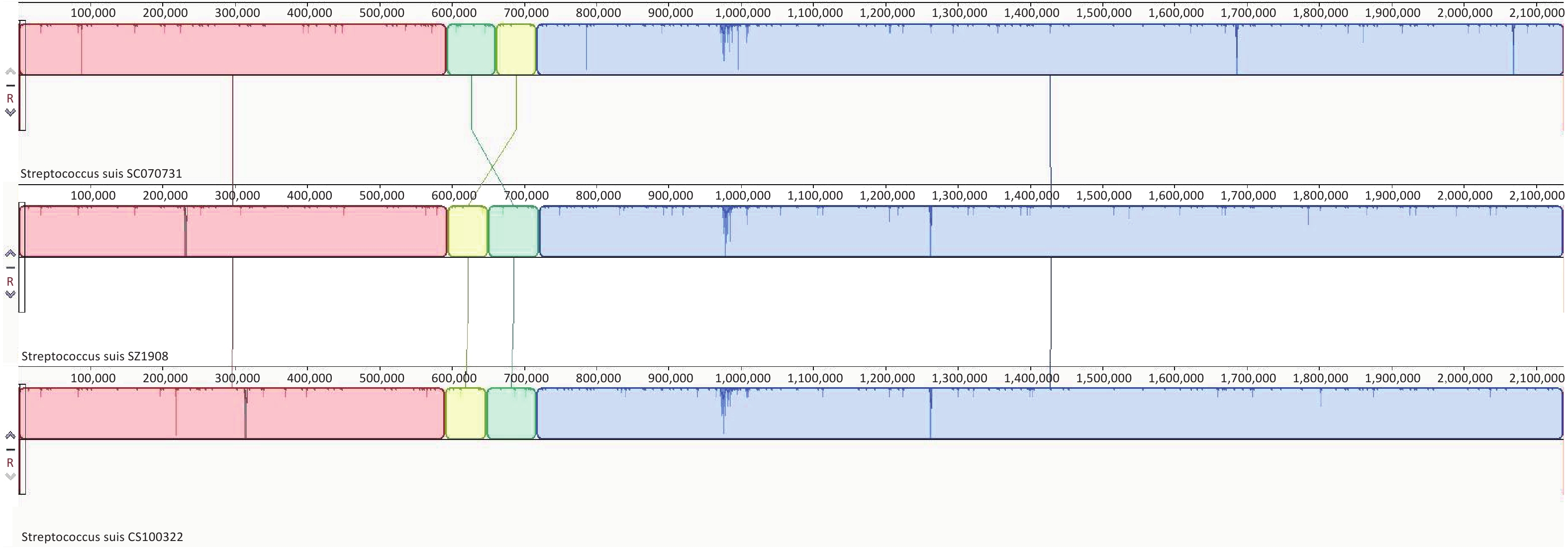Click the 'Streptococcus suis CS100322' label
This screenshot has width=1568, height=548.
tap(101, 537)
